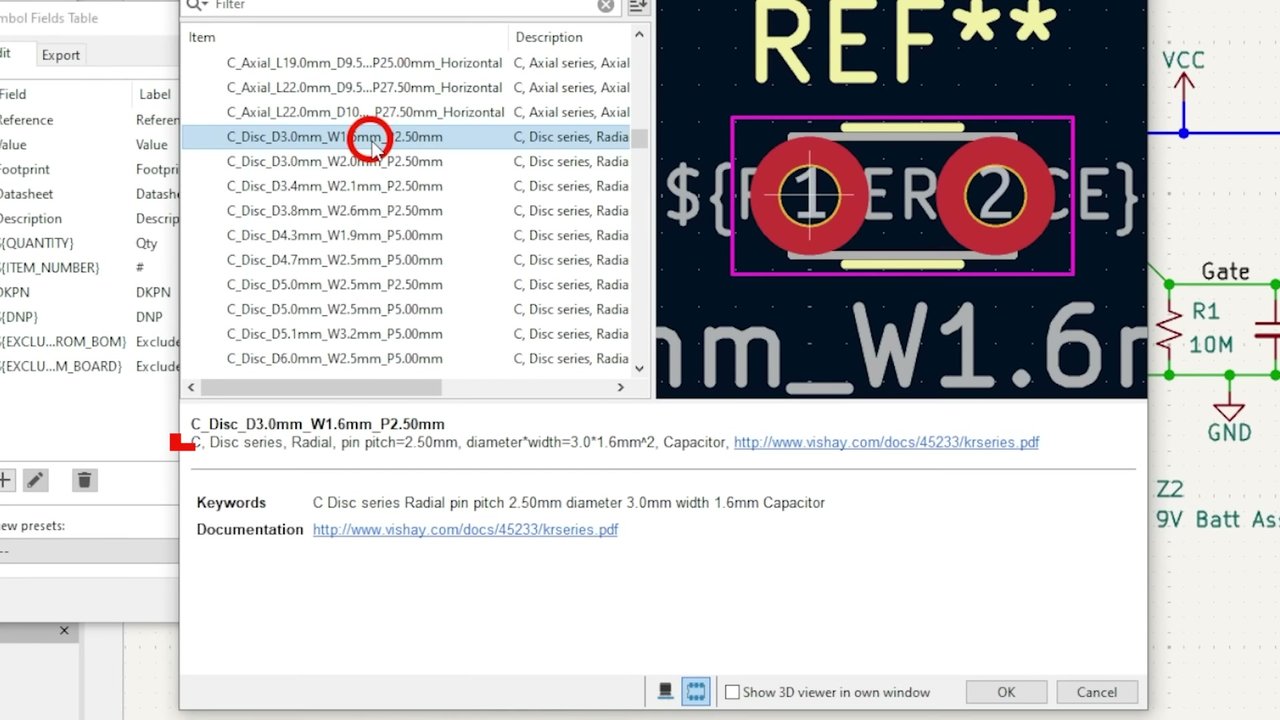Click the footprint list scroll-down arrow
This screenshot has width=1280, height=720.
pos(639,368)
